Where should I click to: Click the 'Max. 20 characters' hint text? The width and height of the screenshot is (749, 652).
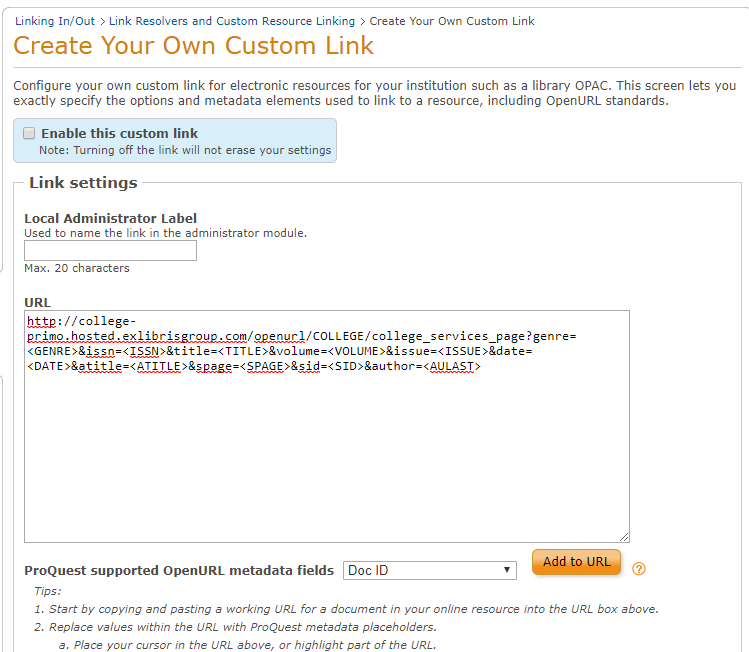77,268
